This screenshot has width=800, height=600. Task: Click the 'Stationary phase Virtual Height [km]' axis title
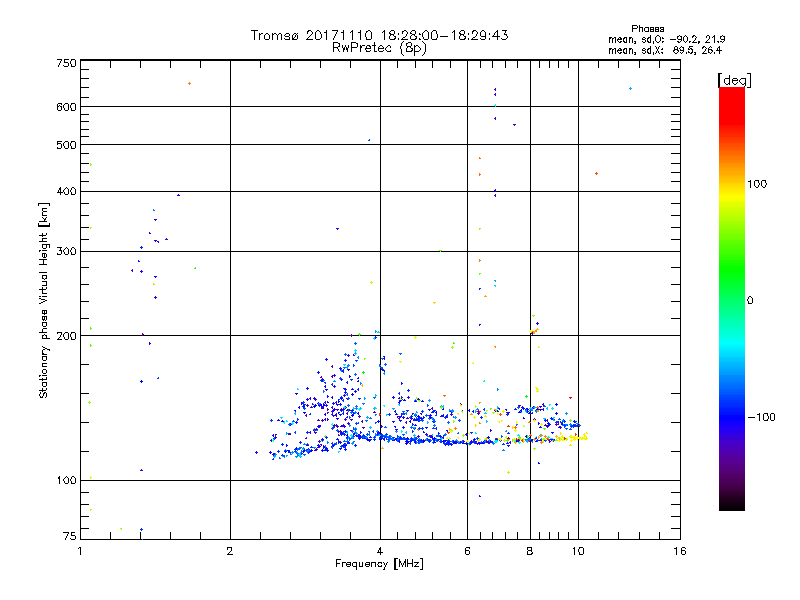pos(44,300)
